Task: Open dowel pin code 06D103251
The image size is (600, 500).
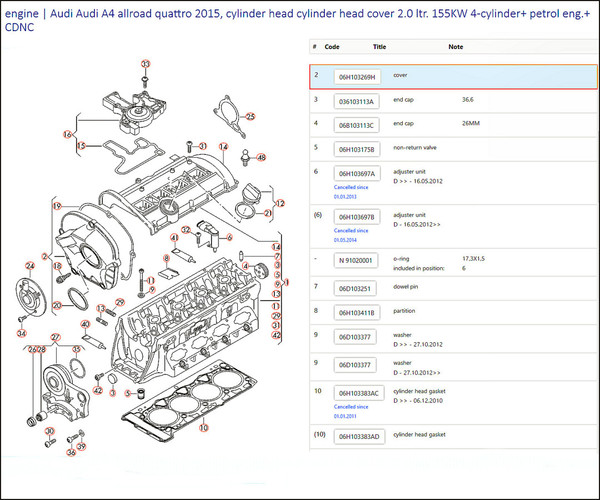Action: (x=357, y=288)
